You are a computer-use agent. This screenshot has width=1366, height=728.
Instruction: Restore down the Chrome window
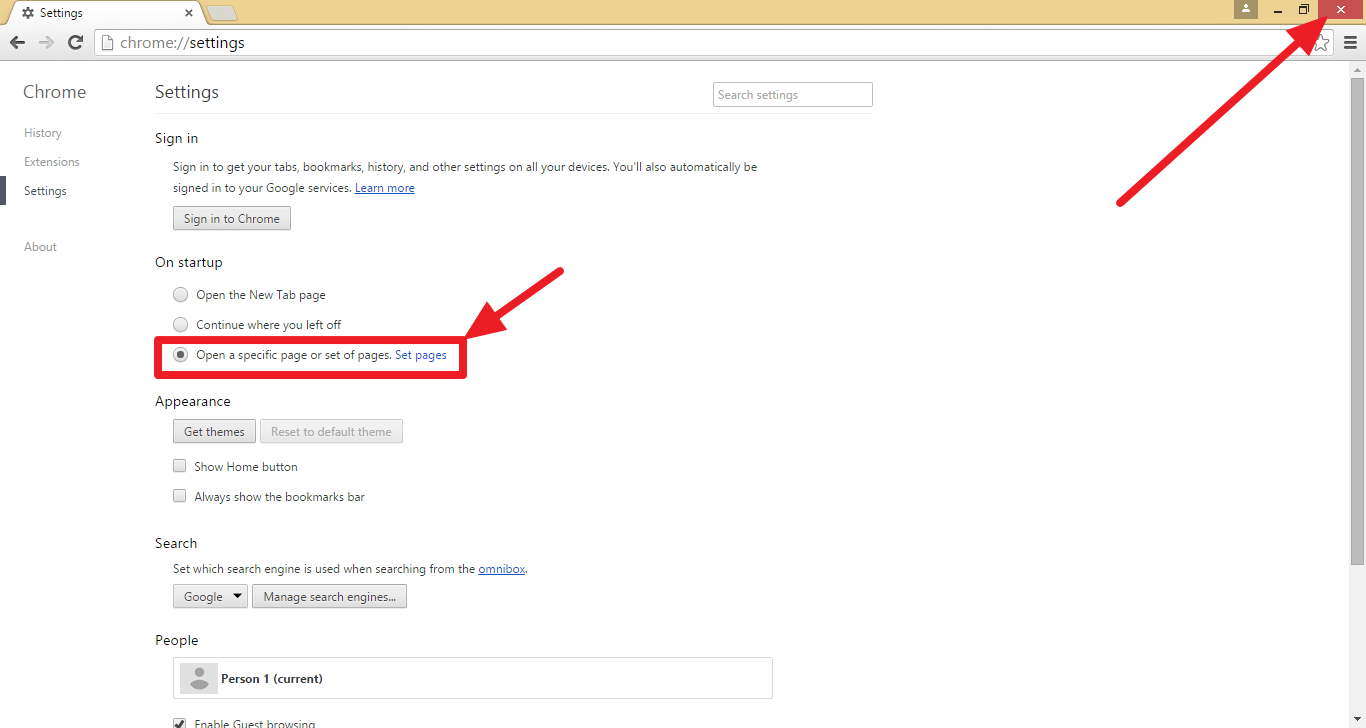point(1304,9)
